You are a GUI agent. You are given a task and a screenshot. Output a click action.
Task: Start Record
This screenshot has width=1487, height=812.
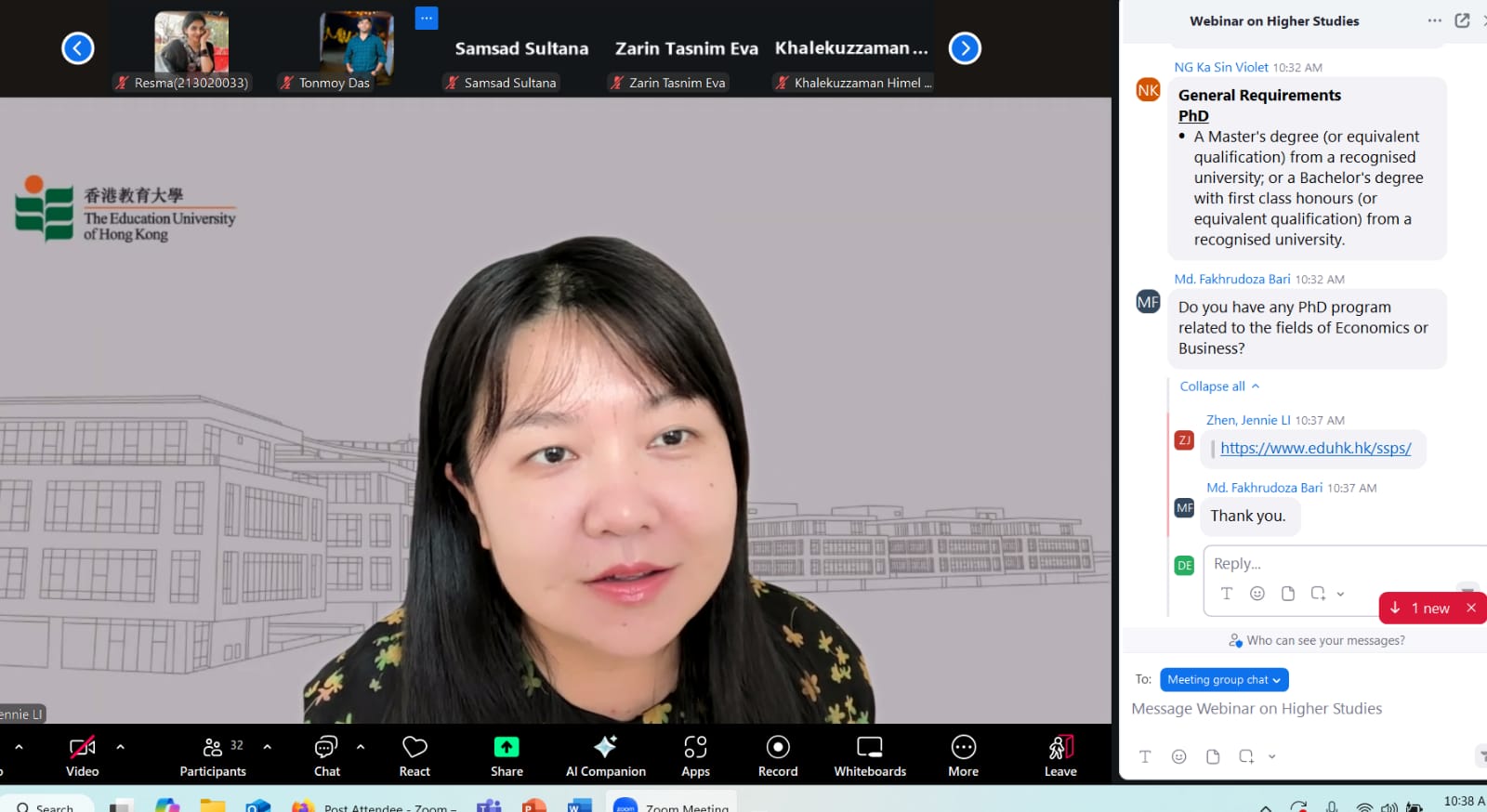(778, 756)
